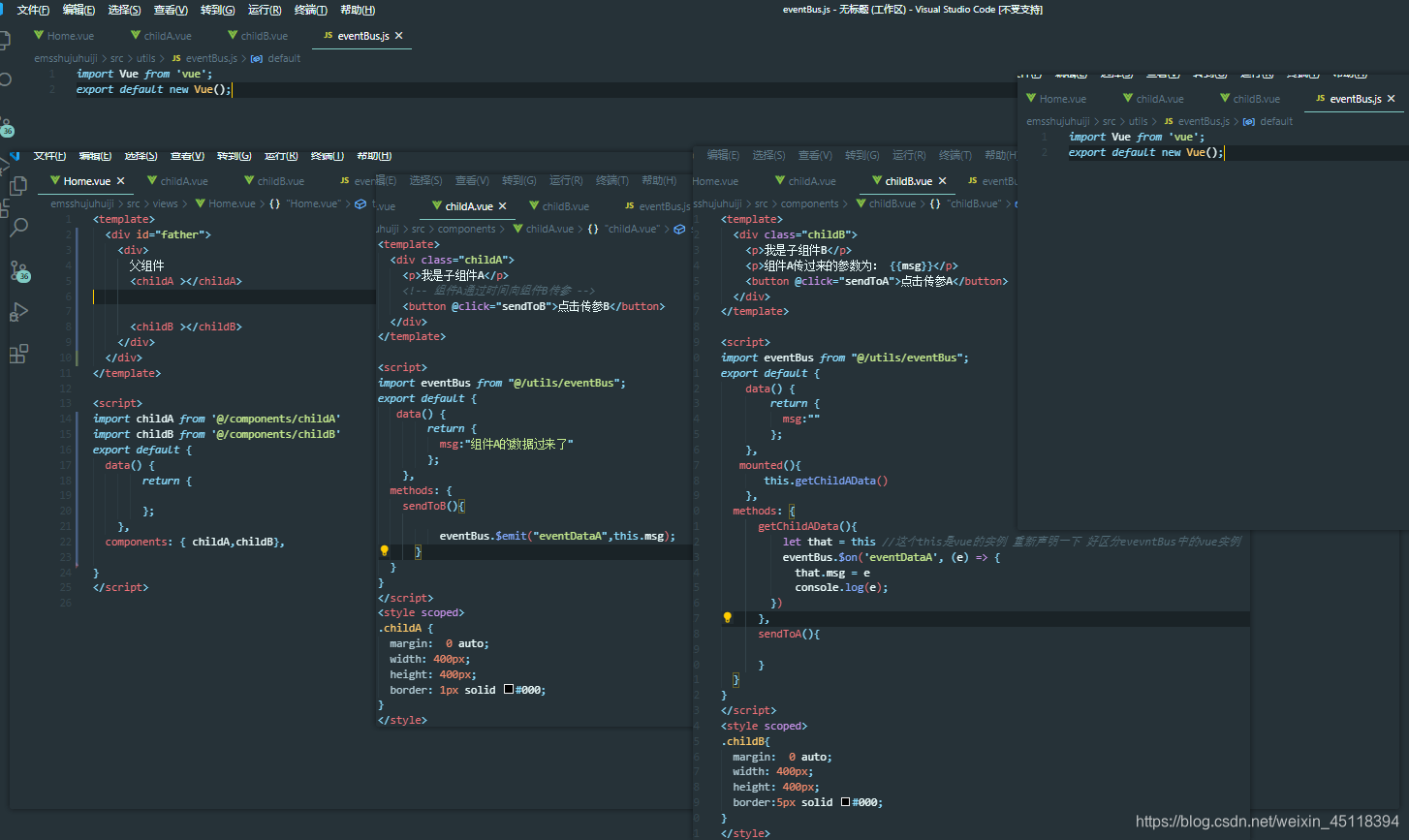Screen dimensions: 1409x840
Task: Click '@/components/childB' import path in Home.vue
Action: [x=275, y=434]
